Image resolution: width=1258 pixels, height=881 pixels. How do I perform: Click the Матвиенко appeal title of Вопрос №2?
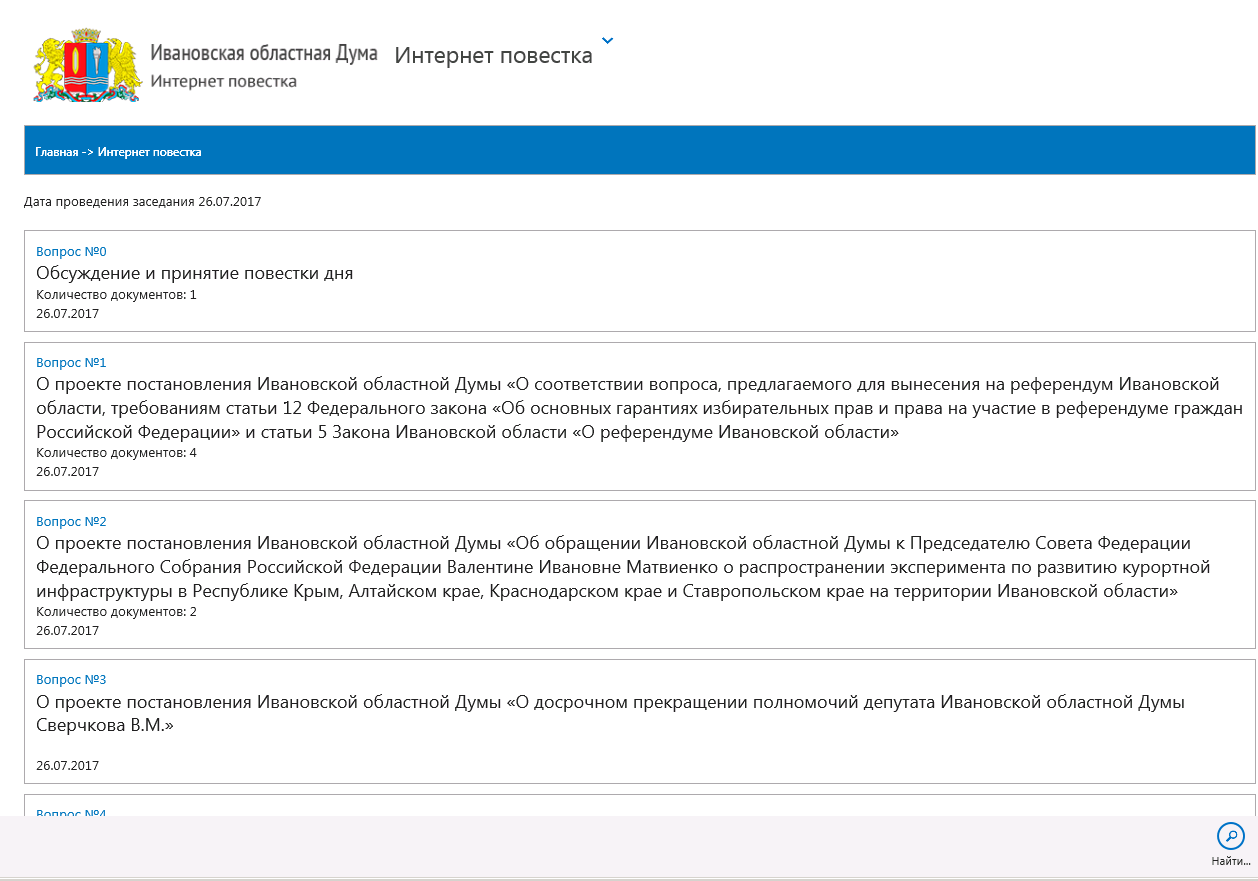(x=623, y=567)
